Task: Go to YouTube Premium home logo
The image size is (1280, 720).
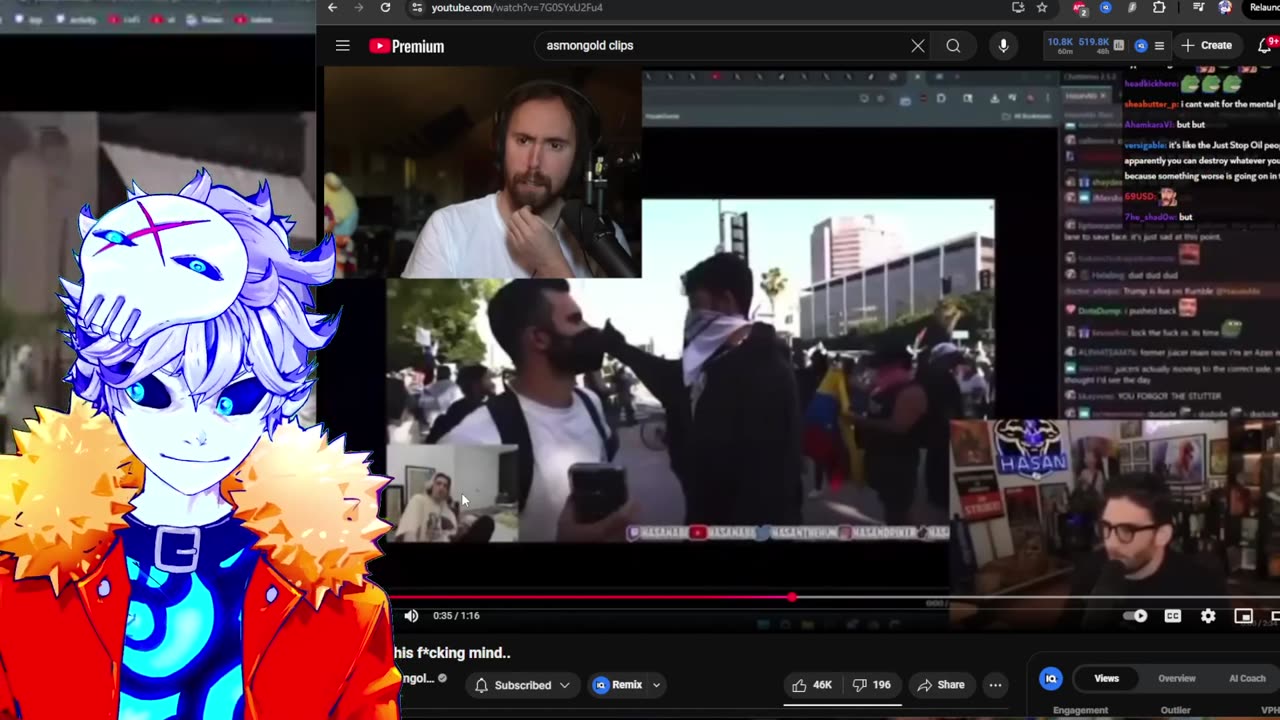Action: point(406,46)
